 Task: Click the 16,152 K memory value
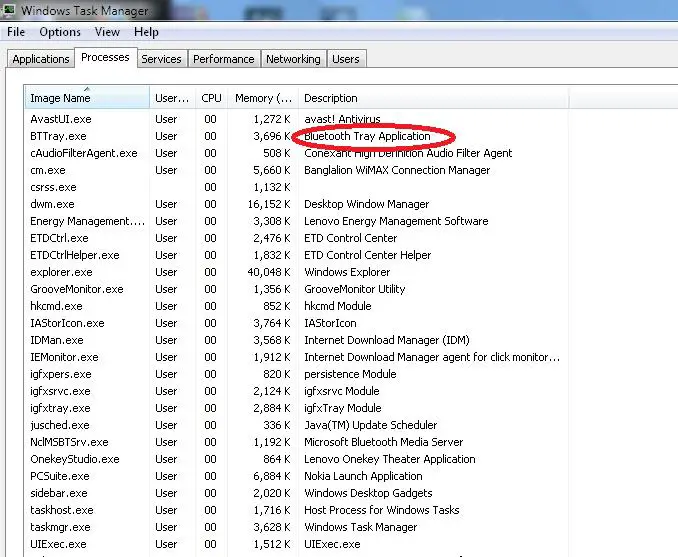[x=269, y=204]
